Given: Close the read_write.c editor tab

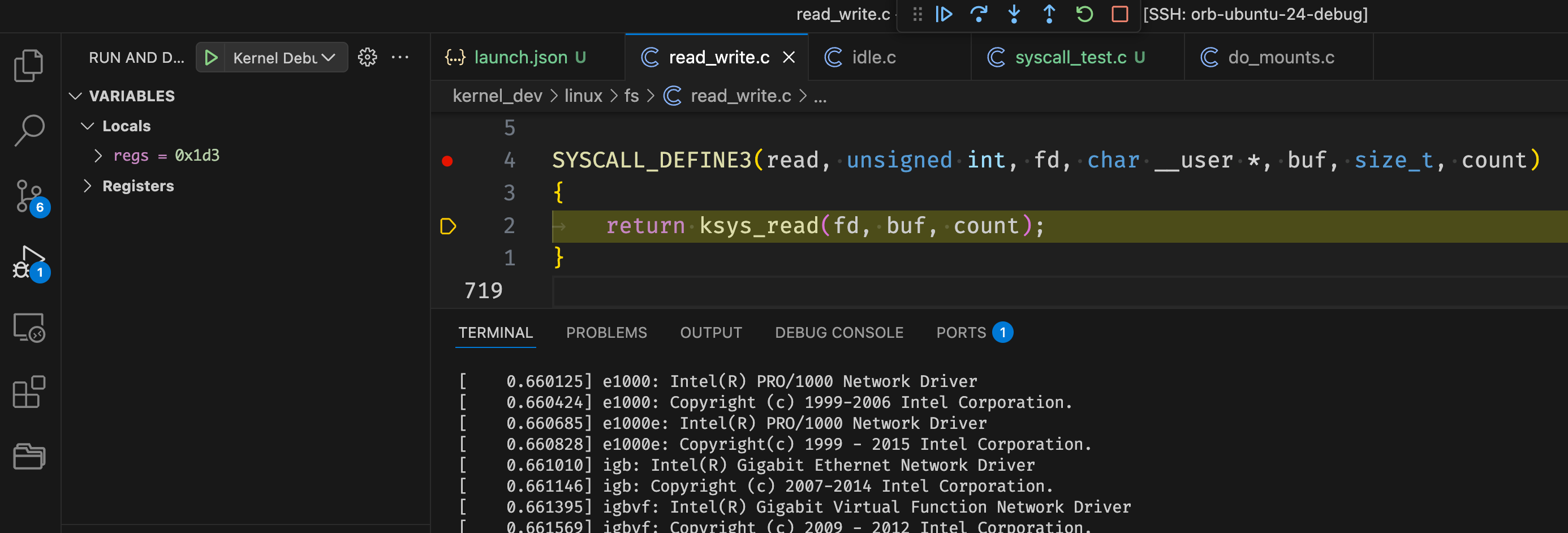Looking at the screenshot, I should tap(789, 57).
